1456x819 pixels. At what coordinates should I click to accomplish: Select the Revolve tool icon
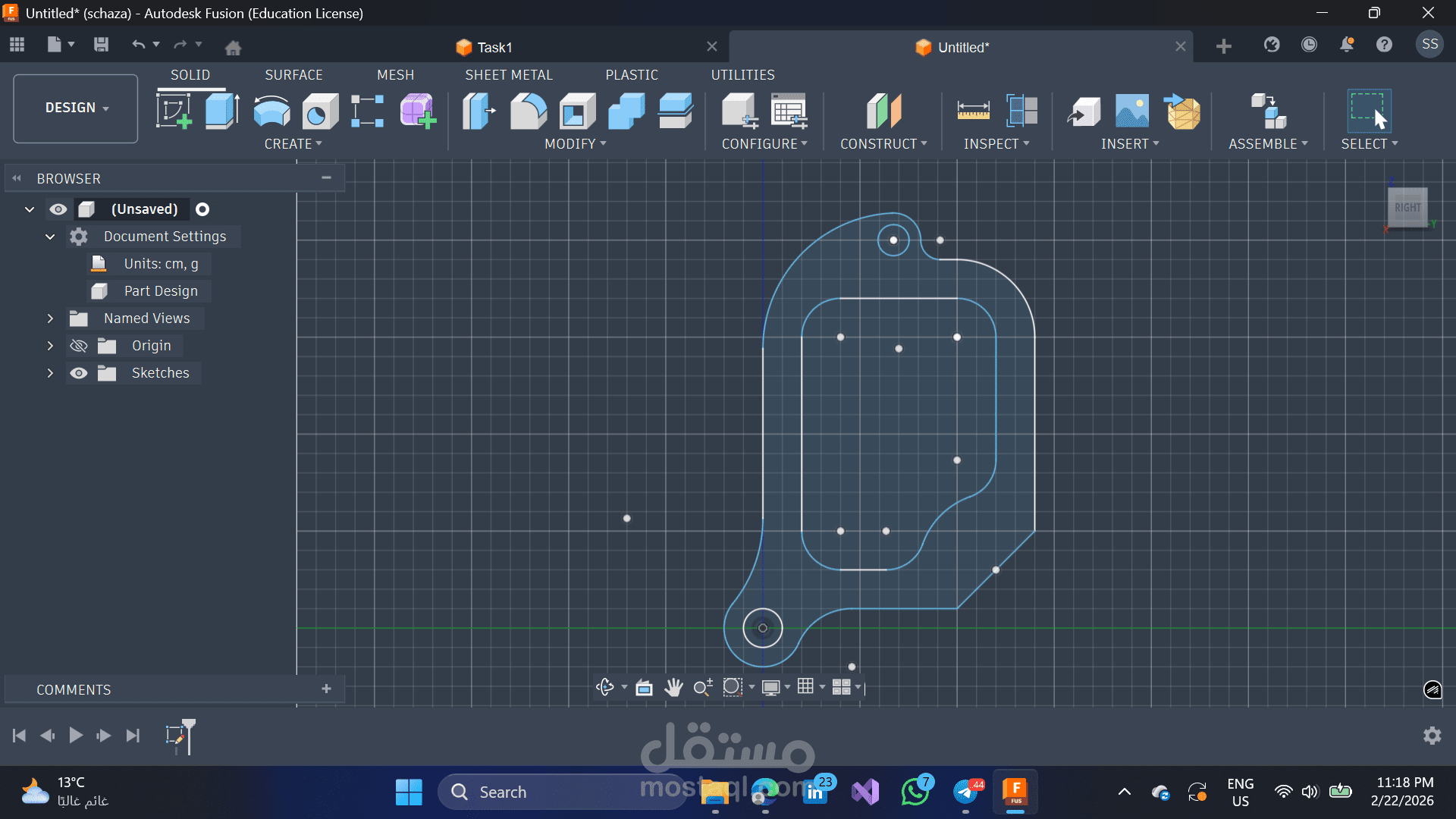[x=271, y=111]
